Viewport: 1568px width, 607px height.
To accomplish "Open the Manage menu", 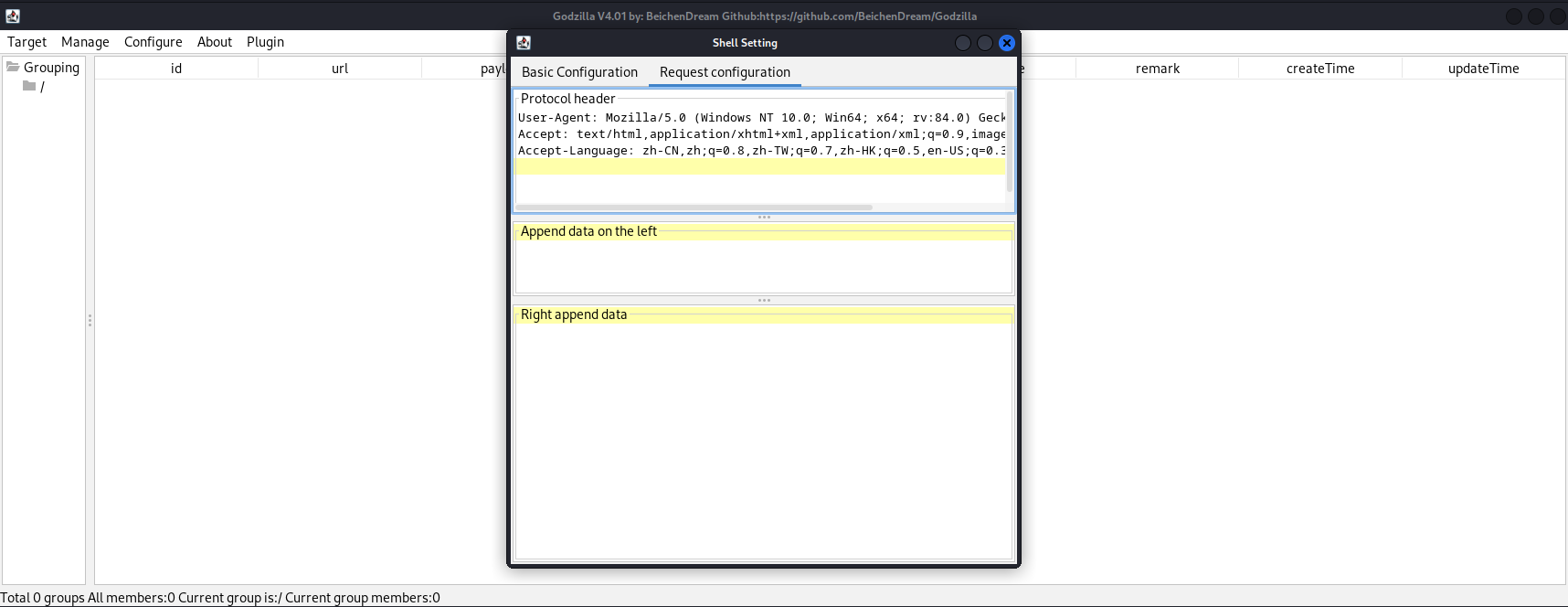I will [x=85, y=42].
